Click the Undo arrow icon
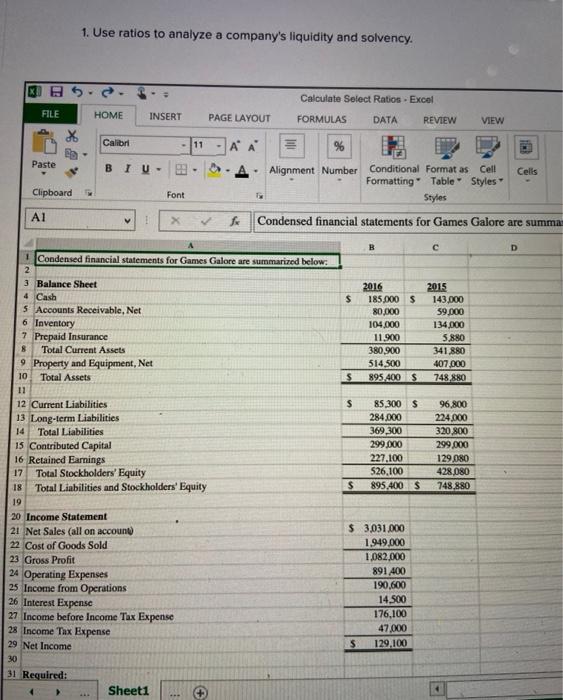 pos(78,92)
